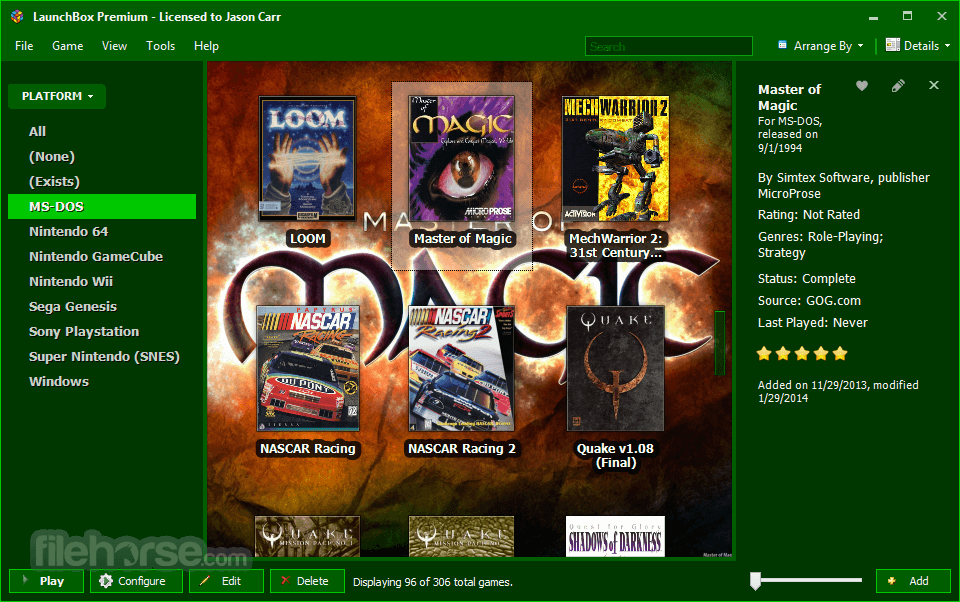Click the 'Source: GOG.com' text
This screenshot has height=602, width=960.
[x=809, y=301]
